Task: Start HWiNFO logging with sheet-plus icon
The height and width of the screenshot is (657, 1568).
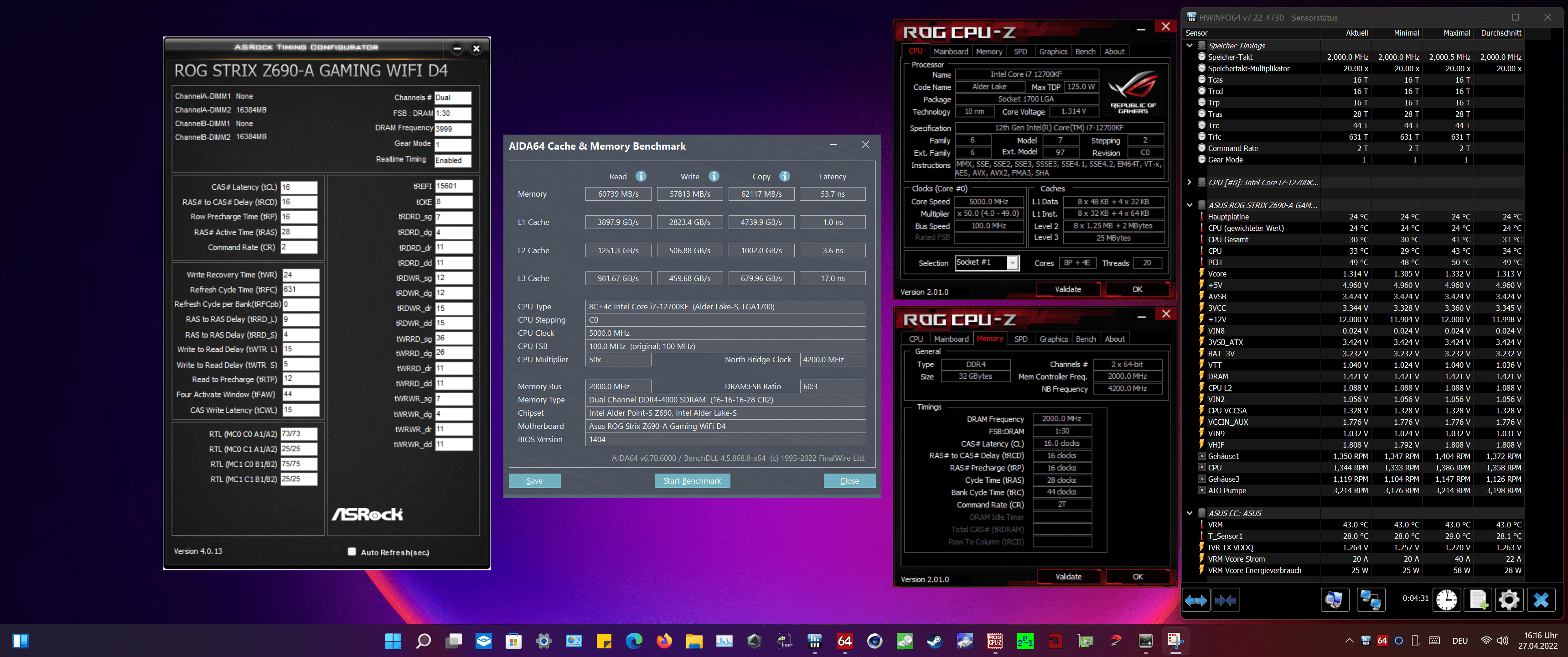Action: tap(1478, 600)
